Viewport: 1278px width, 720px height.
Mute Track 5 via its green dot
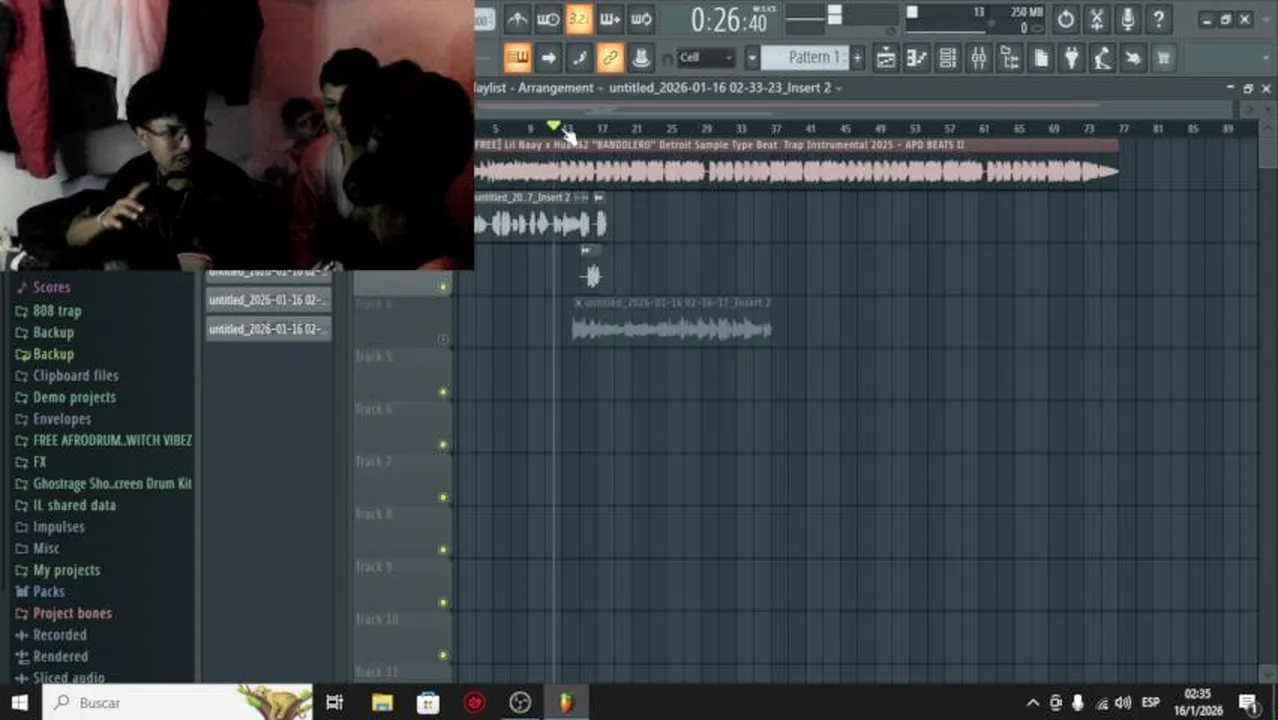tap(443, 392)
